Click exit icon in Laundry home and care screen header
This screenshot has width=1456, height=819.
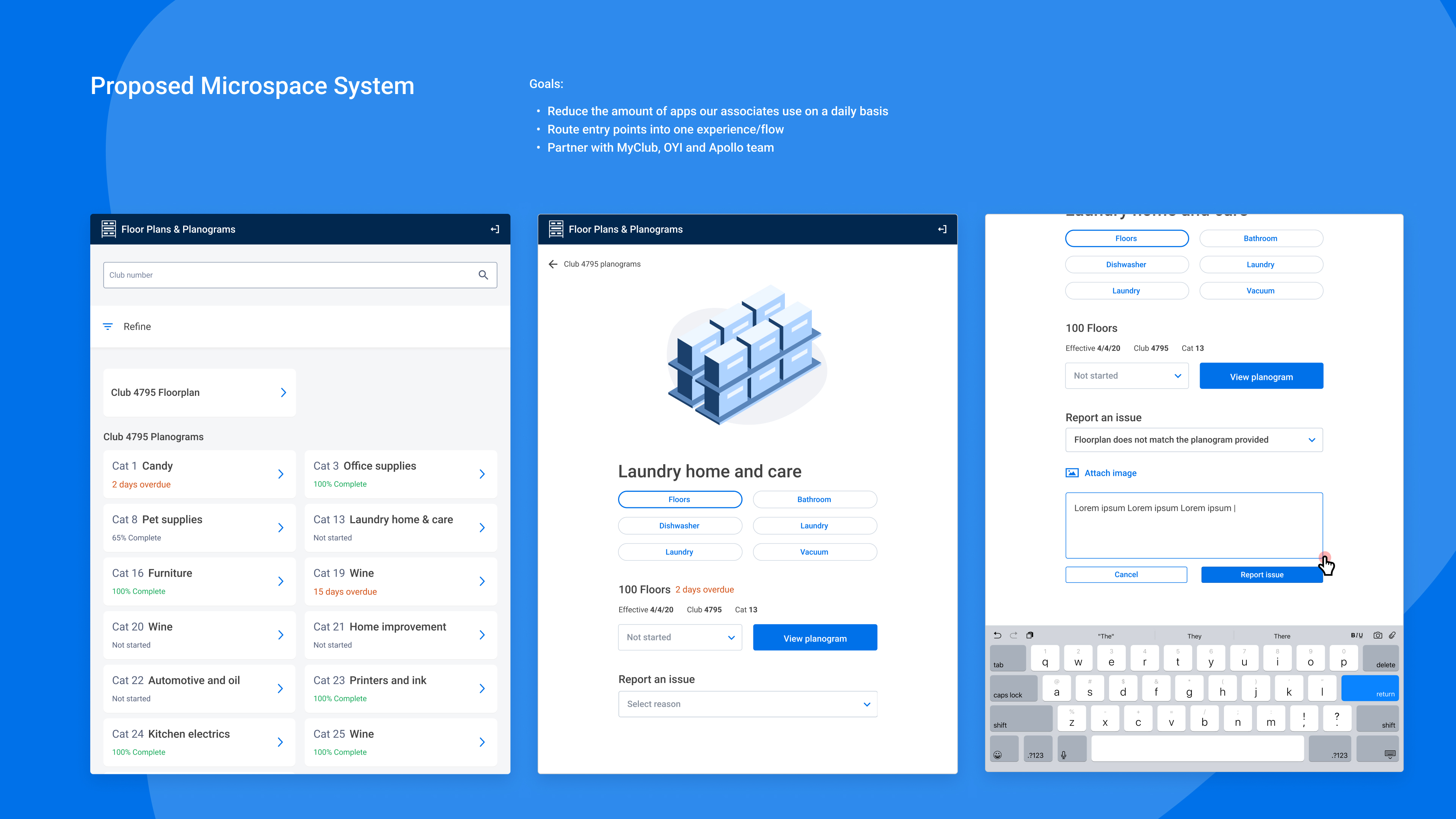[x=941, y=229]
